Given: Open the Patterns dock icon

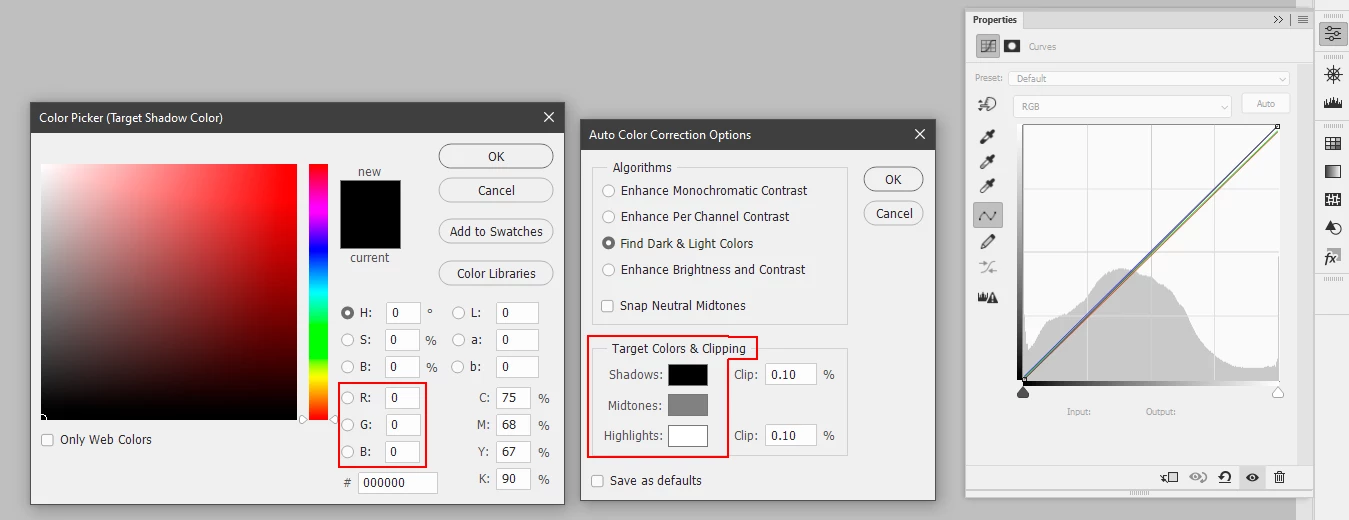Looking at the screenshot, I should [x=1332, y=200].
